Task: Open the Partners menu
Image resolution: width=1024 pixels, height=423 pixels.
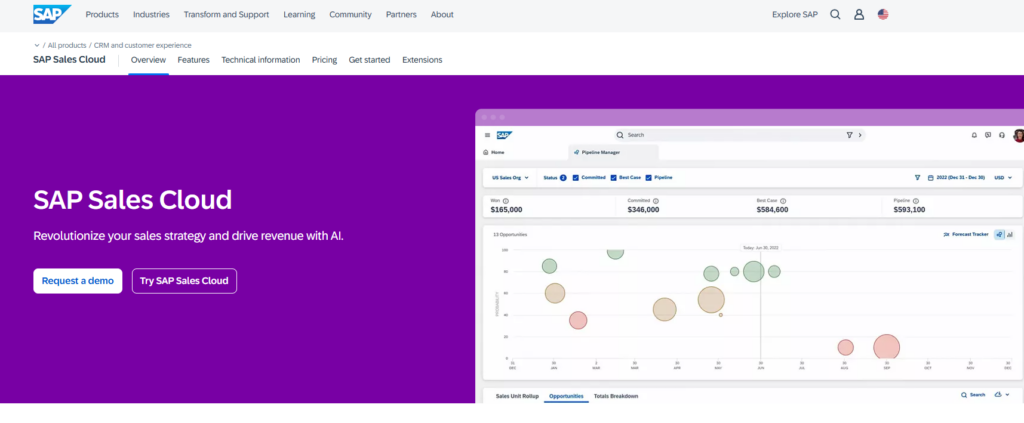Action: pyautogui.click(x=401, y=14)
